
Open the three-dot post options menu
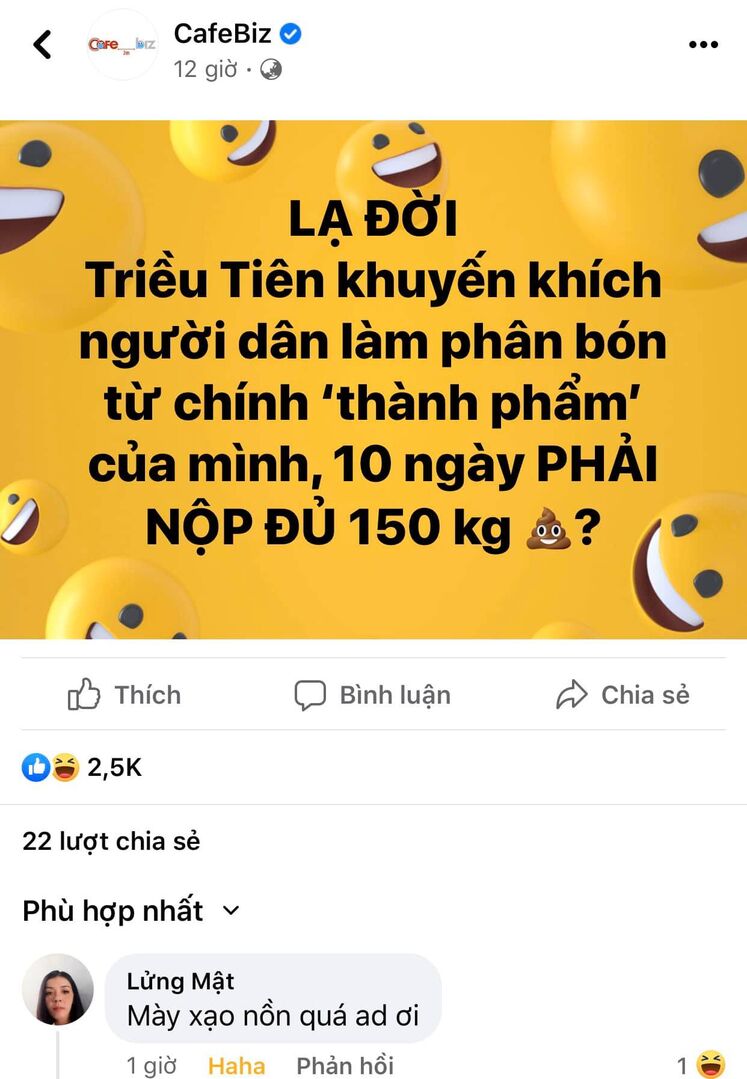pos(703,45)
